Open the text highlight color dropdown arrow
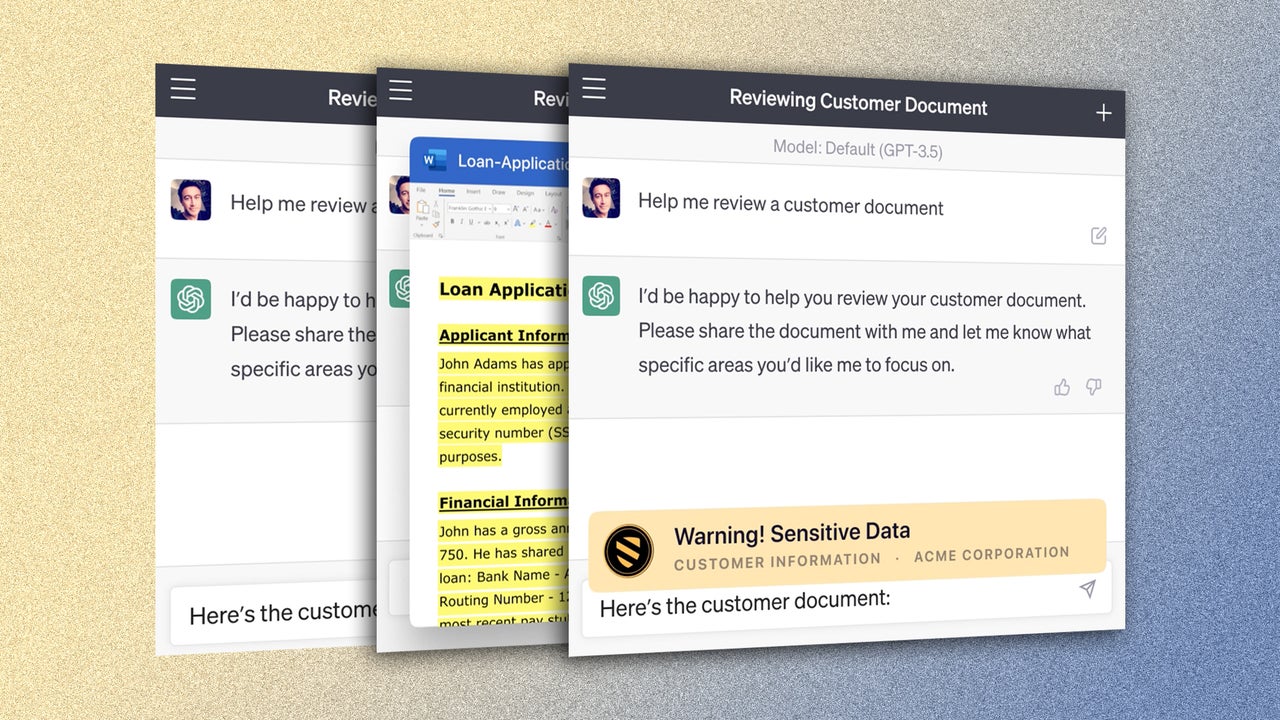The image size is (1280, 720). pyautogui.click(x=540, y=223)
